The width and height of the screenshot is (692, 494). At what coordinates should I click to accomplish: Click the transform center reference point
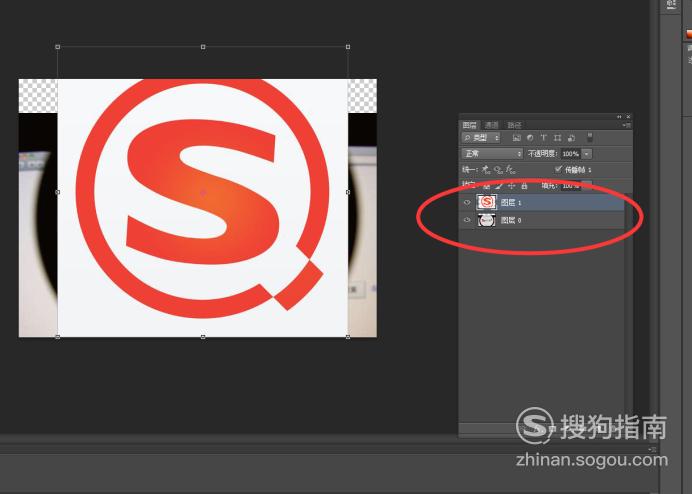[x=203, y=192]
